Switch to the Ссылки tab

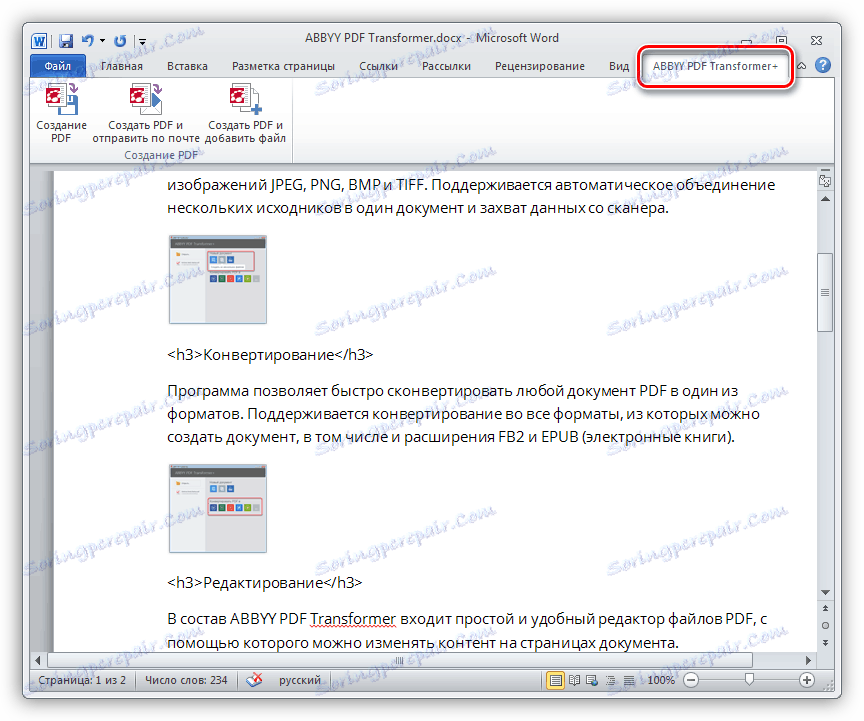point(379,66)
